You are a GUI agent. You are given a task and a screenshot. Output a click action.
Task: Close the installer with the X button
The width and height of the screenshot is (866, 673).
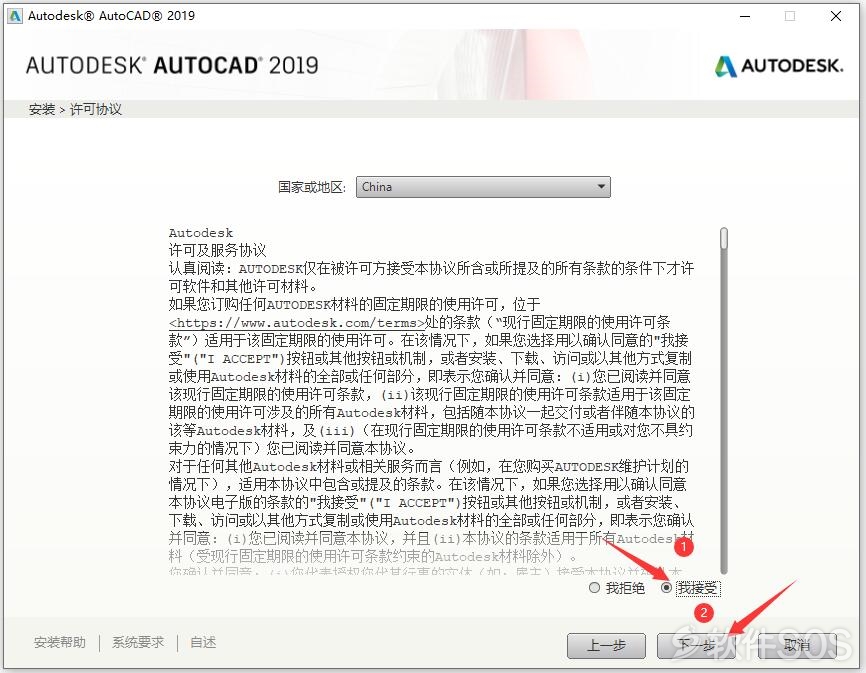click(x=836, y=16)
